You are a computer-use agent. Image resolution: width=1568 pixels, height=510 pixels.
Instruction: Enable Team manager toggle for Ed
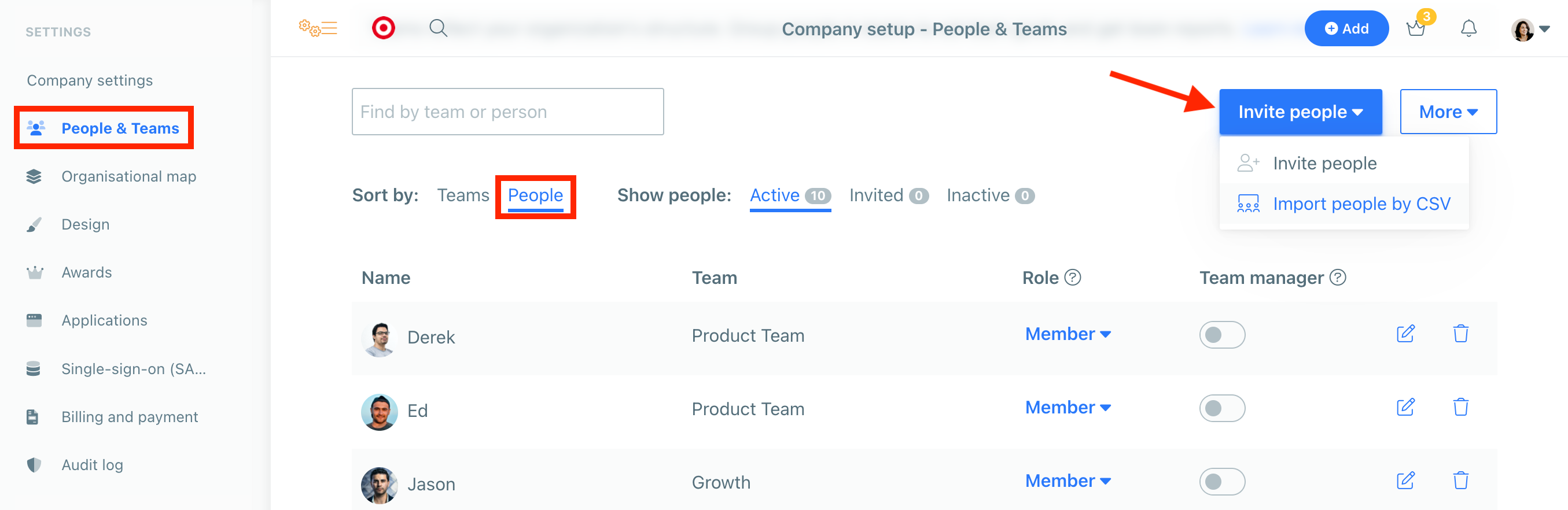pos(1222,408)
